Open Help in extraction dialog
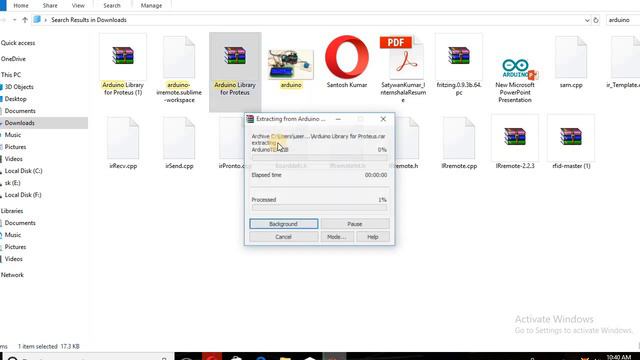 point(373,237)
